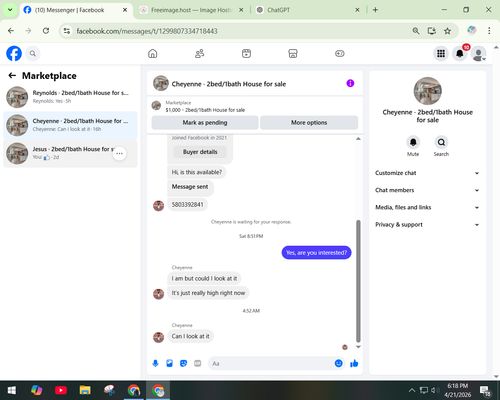Open Buyer details button
The width and height of the screenshot is (500, 400).
[200, 152]
